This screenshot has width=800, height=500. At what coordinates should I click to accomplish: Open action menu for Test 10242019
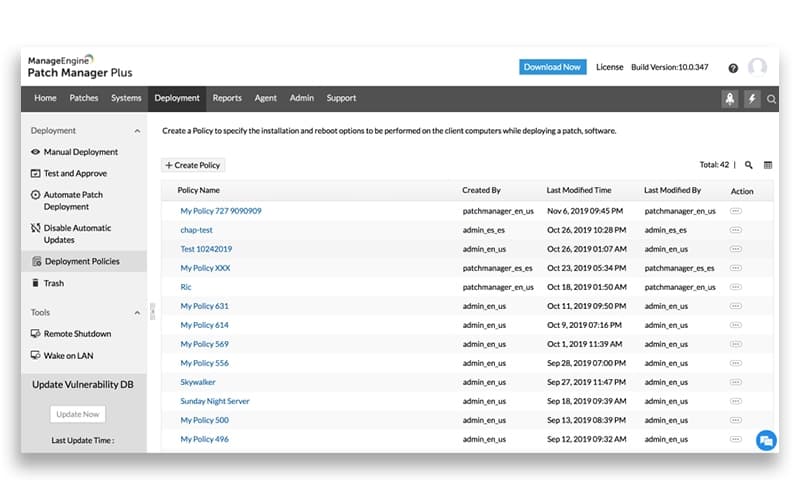pyautogui.click(x=735, y=249)
